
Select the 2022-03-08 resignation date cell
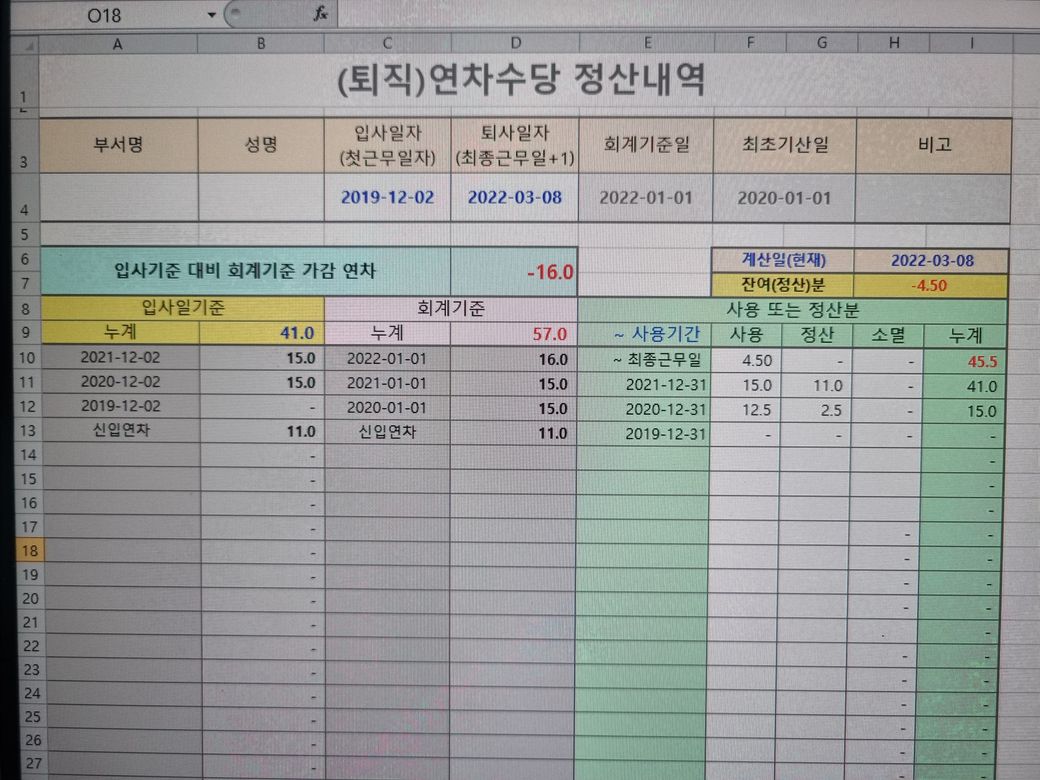(x=515, y=197)
